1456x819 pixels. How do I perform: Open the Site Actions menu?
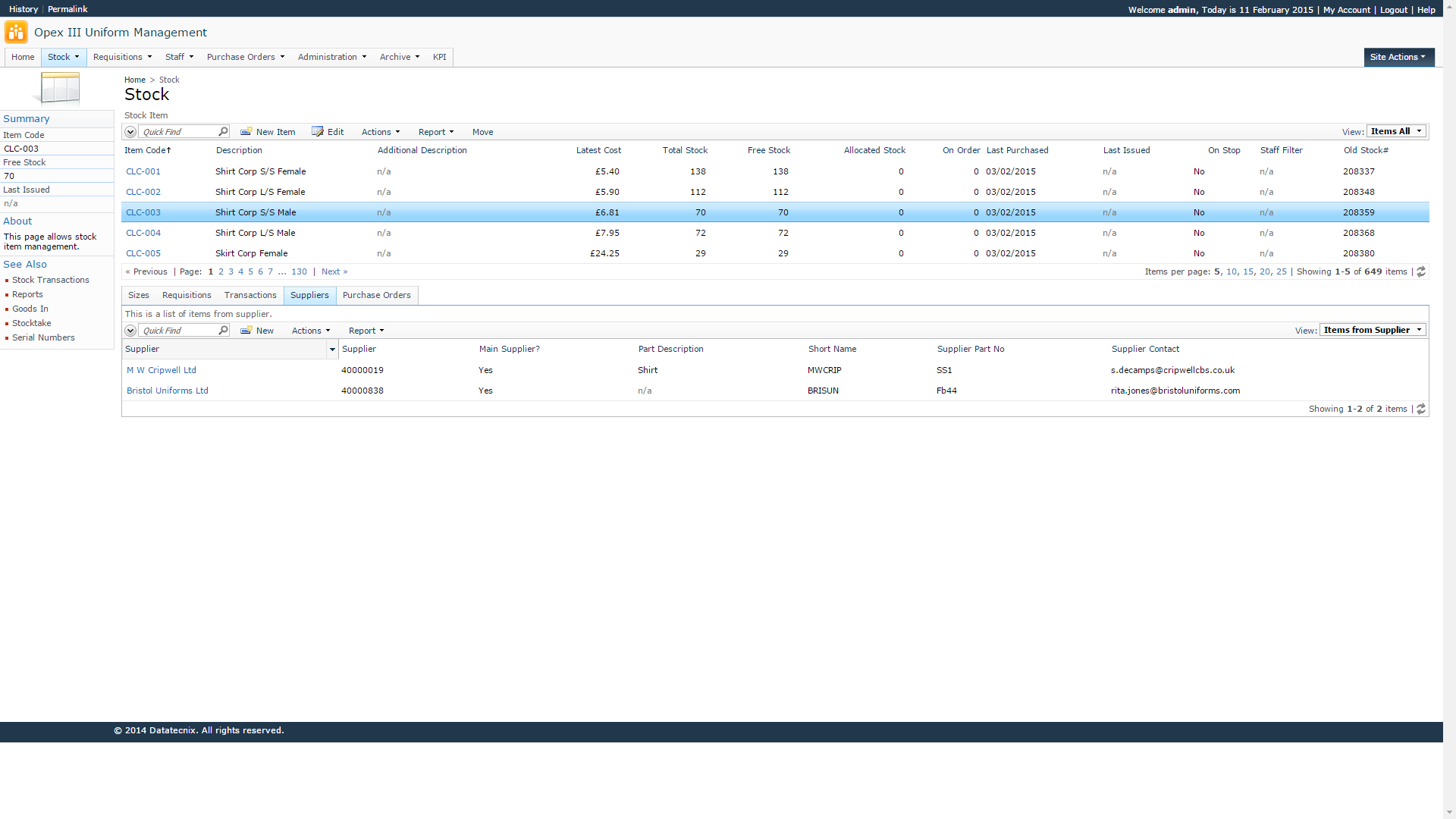[x=1398, y=57]
